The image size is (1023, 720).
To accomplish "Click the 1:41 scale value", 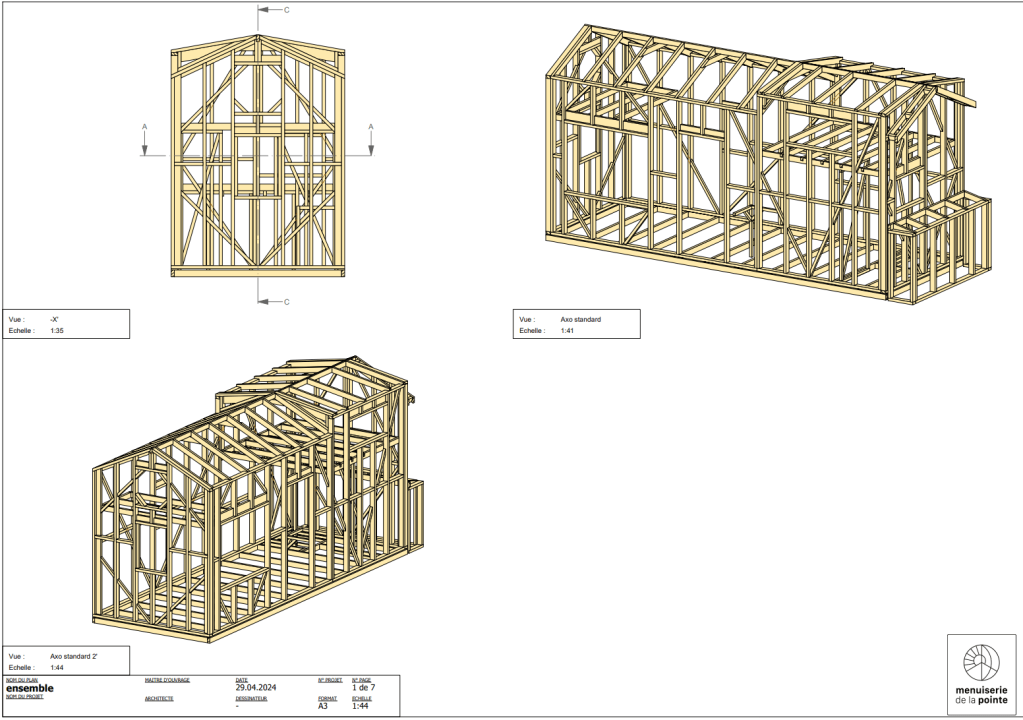I will (567, 330).
